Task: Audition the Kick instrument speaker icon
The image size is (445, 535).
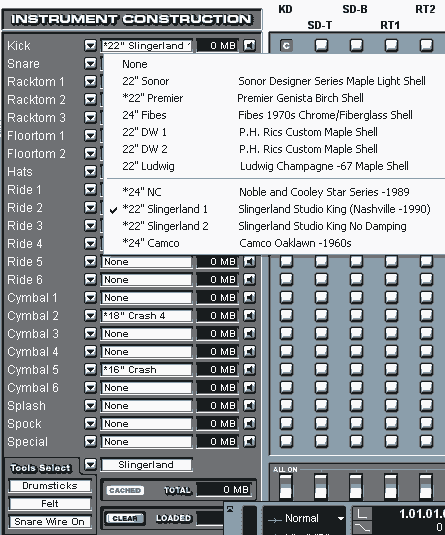Action: [x=249, y=45]
